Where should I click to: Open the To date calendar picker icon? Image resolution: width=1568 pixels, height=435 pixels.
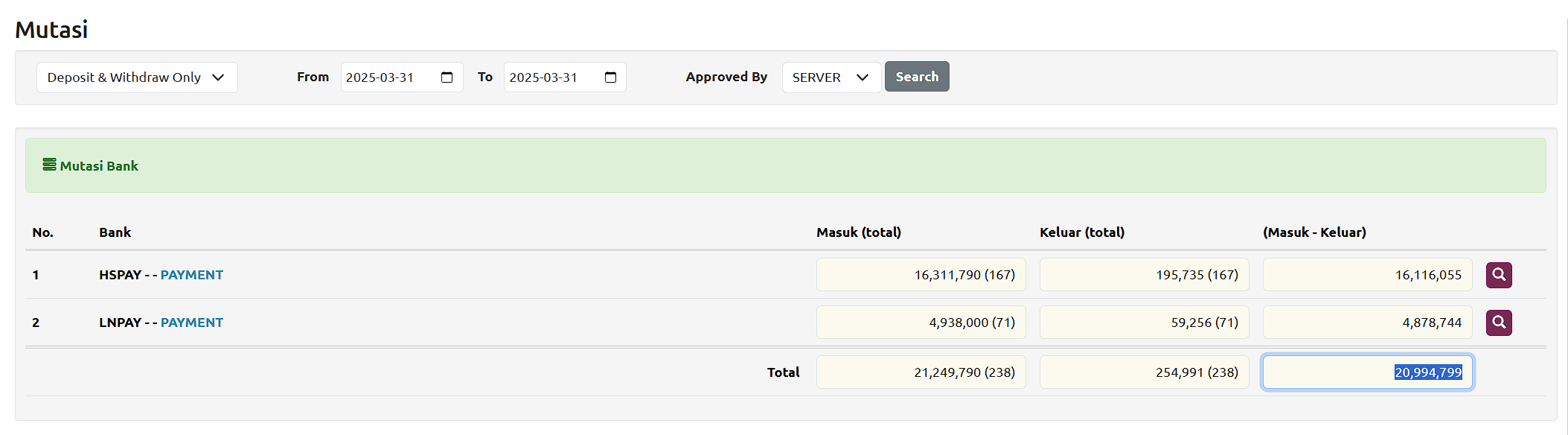click(x=610, y=77)
